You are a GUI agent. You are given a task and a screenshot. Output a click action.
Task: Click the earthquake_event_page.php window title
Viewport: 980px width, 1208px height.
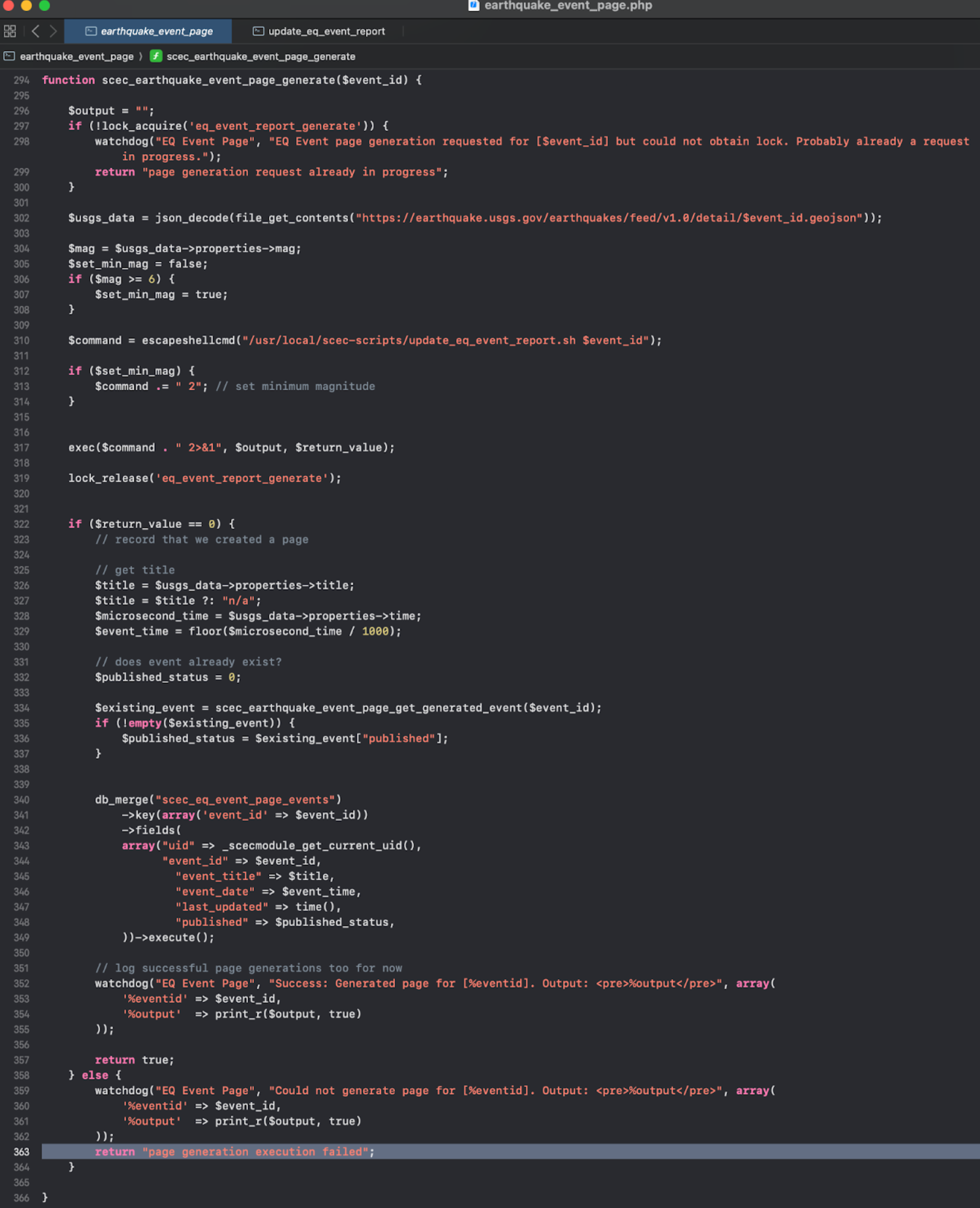click(x=568, y=5)
